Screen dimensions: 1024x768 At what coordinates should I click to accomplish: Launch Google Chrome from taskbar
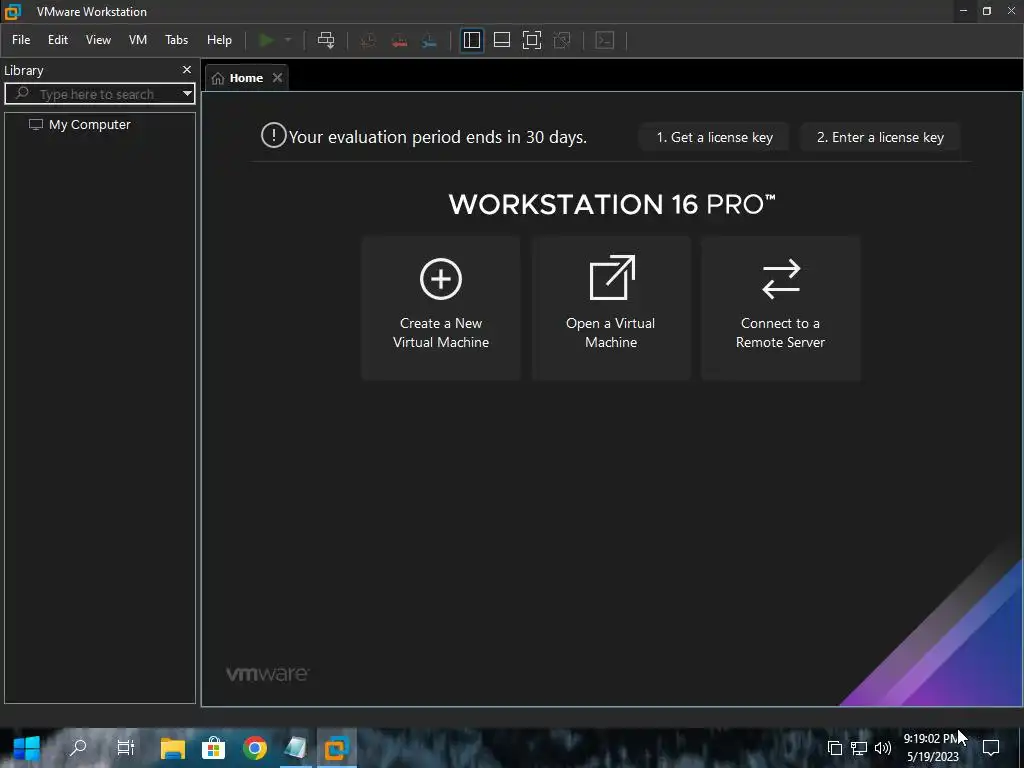pos(255,748)
